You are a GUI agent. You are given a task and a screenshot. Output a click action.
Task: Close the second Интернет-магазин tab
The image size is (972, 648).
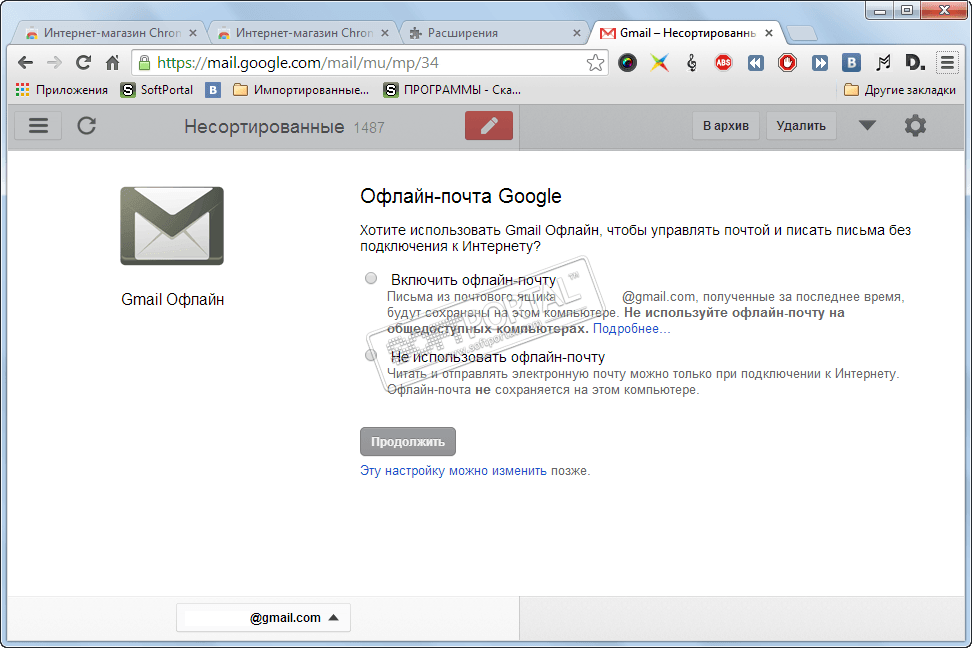pos(384,33)
